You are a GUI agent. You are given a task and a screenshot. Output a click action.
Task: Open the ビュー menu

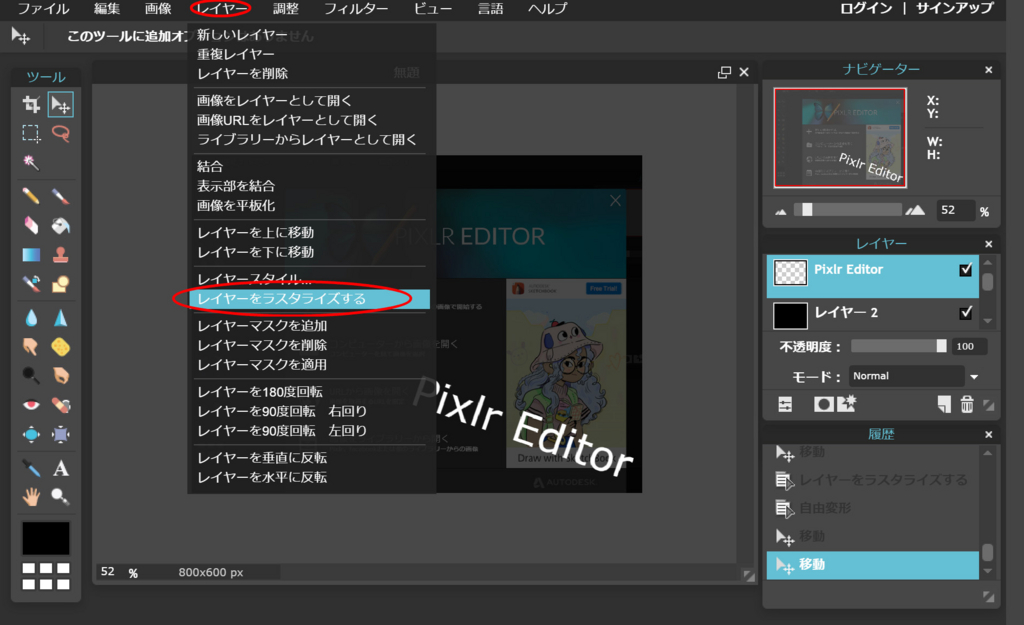tap(433, 8)
